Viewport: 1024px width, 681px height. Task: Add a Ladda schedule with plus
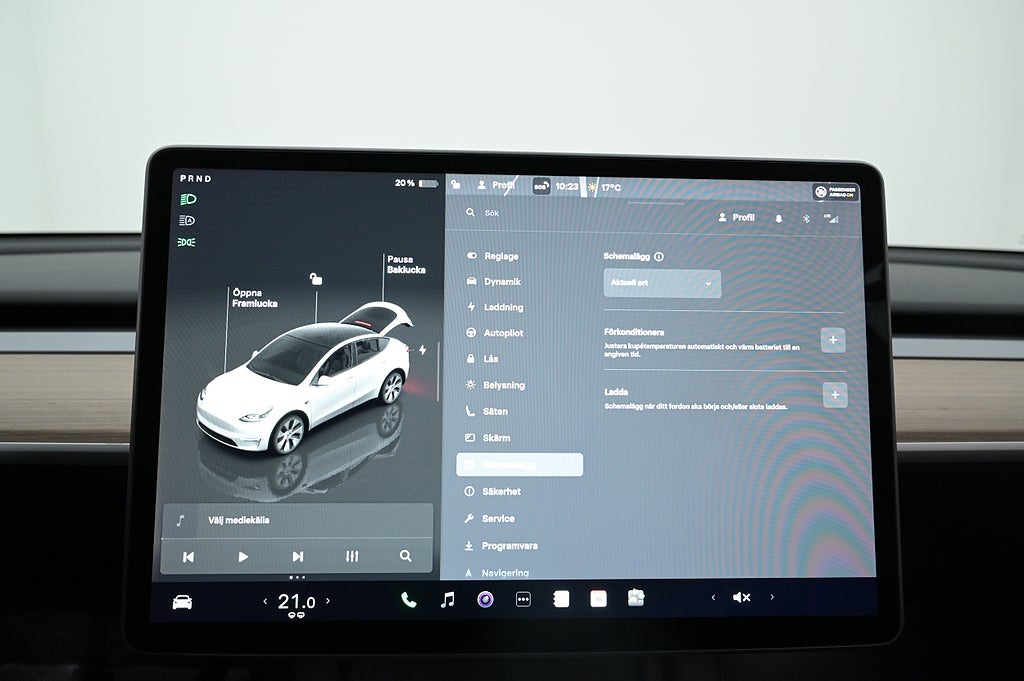click(x=834, y=395)
